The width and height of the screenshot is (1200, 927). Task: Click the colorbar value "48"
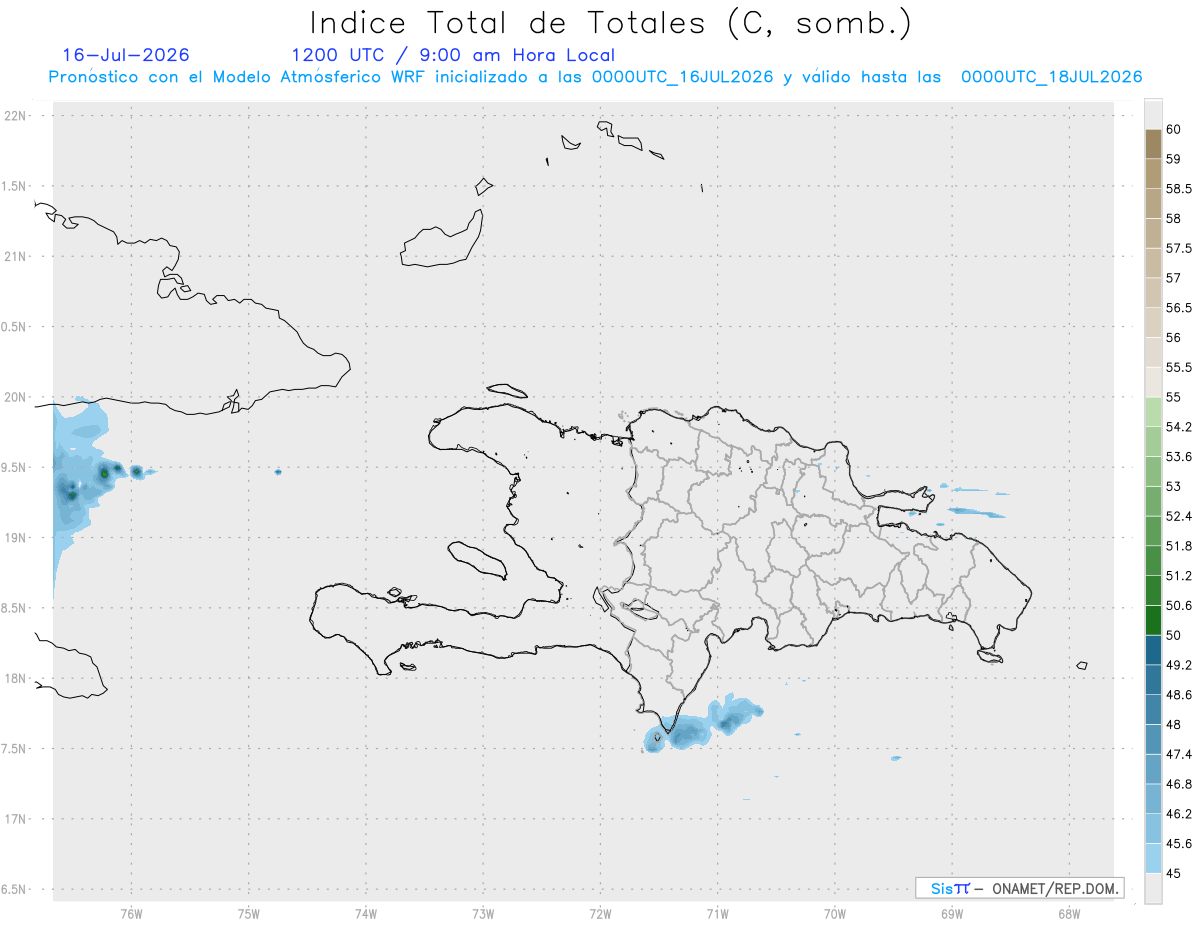pos(1174,724)
